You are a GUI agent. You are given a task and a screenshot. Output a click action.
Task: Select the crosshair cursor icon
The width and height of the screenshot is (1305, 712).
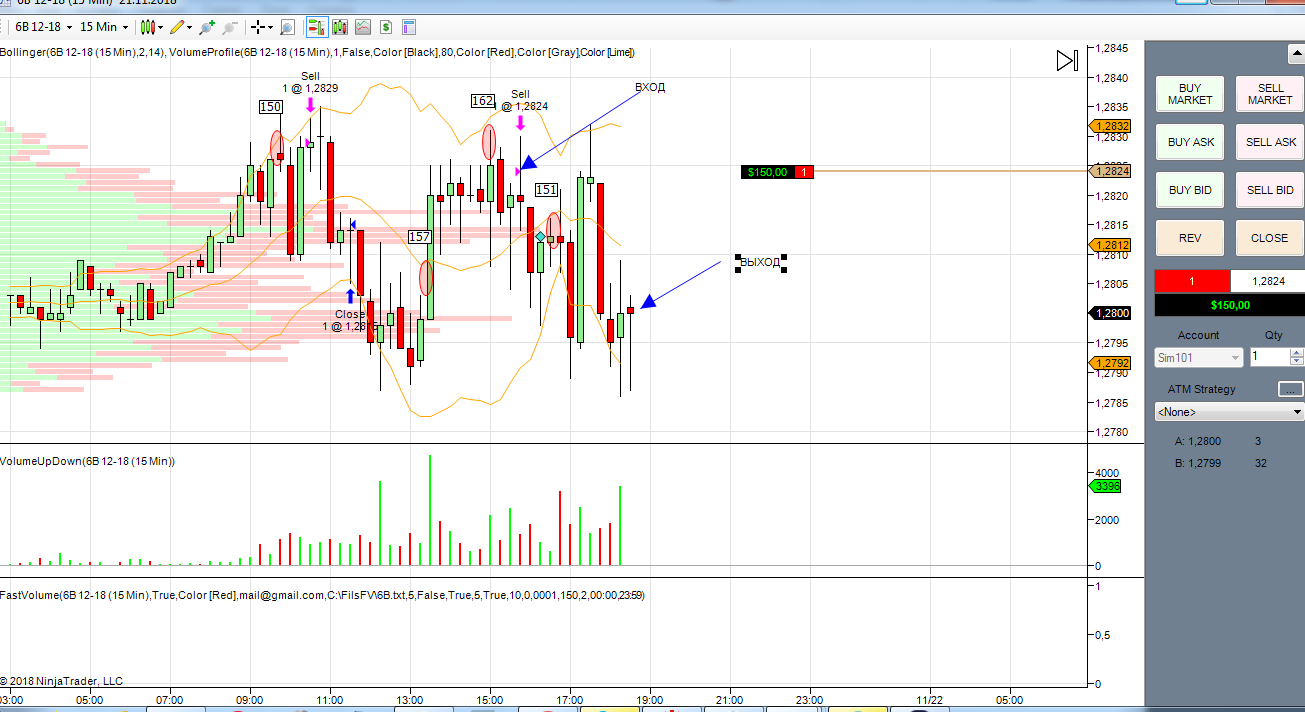pyautogui.click(x=259, y=27)
